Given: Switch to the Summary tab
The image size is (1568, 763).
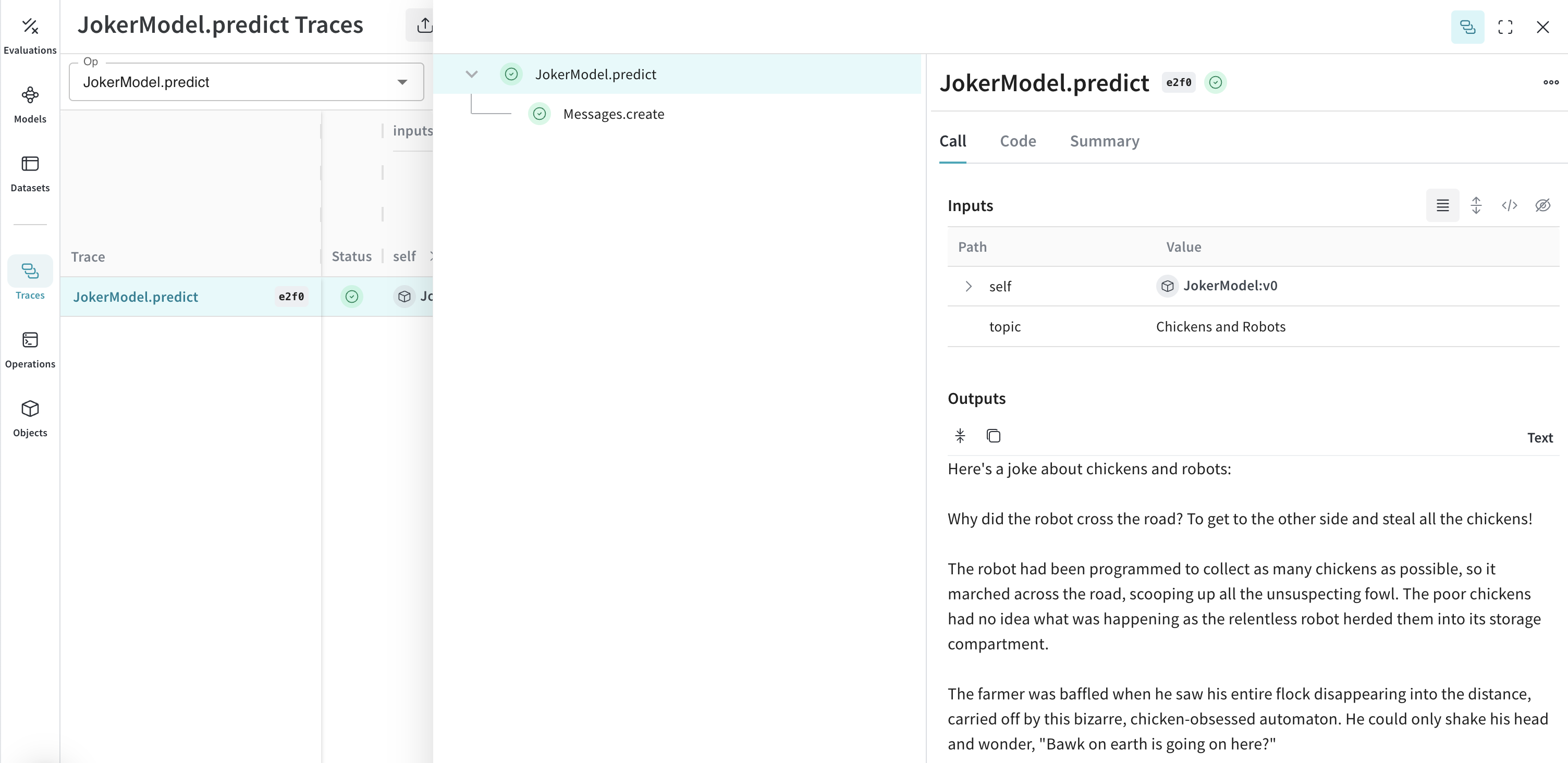Looking at the screenshot, I should tap(1104, 141).
